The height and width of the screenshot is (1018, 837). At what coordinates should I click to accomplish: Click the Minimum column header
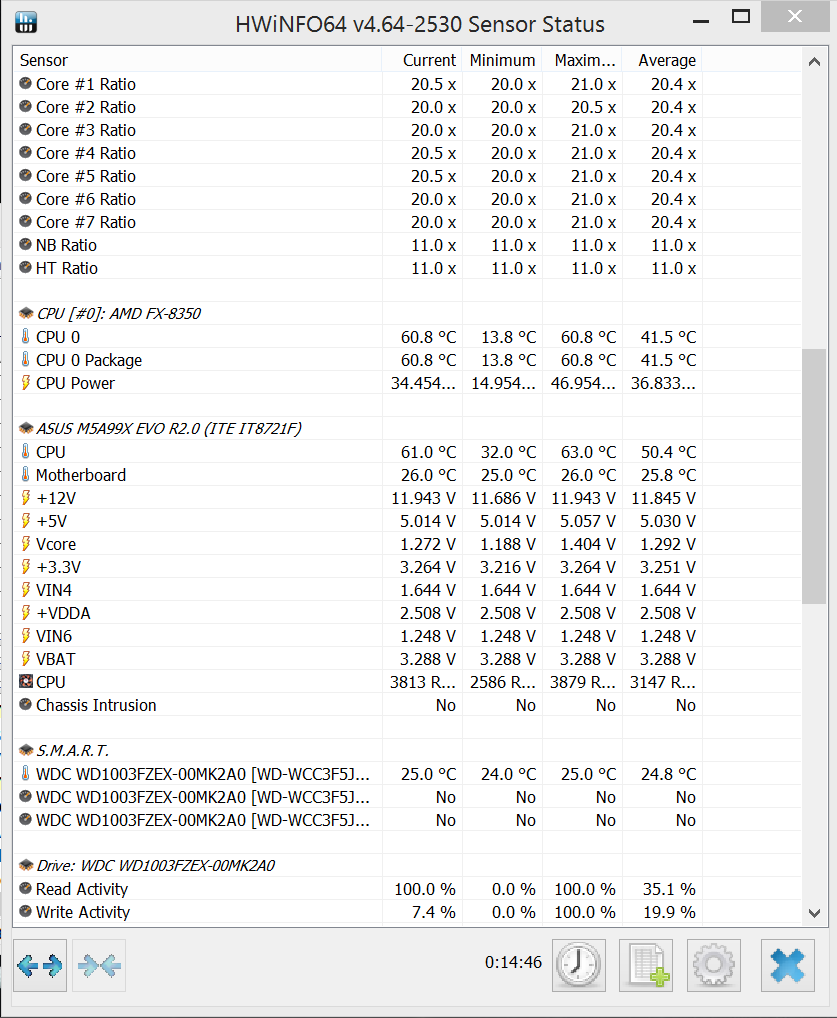(502, 60)
